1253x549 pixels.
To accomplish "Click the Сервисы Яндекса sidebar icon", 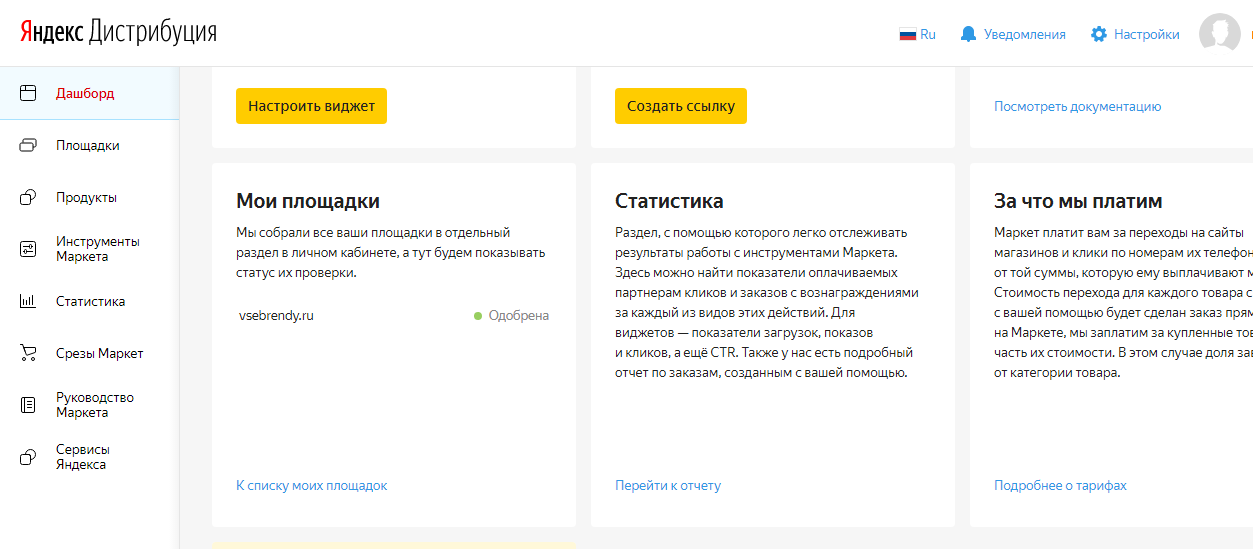I will click(28, 457).
